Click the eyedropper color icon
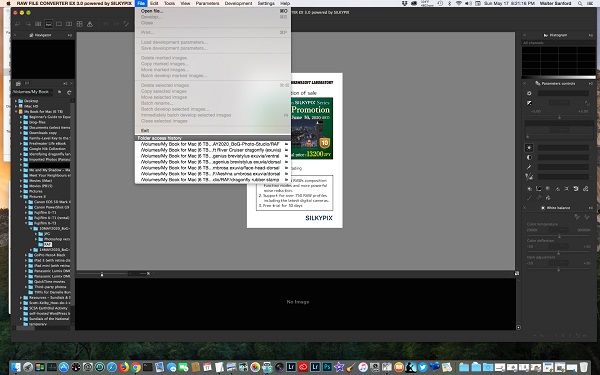The width and height of the screenshot is (600, 375). tap(529, 167)
